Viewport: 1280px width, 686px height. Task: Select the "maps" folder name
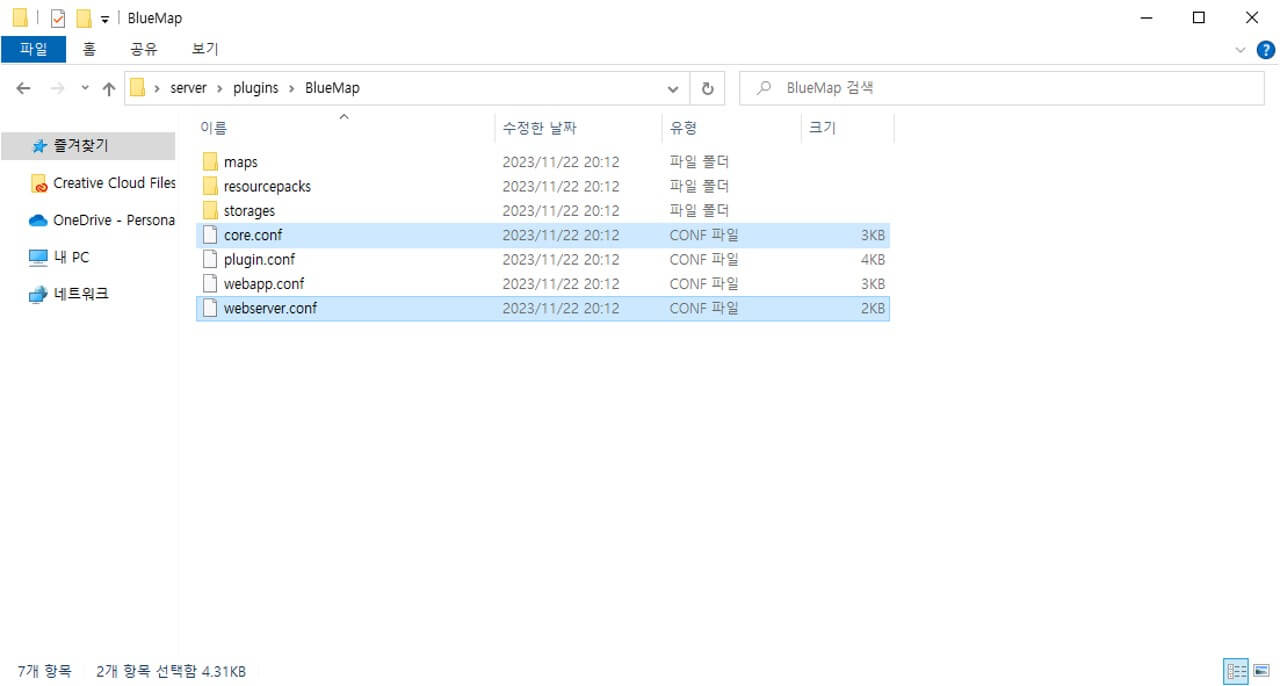point(241,162)
